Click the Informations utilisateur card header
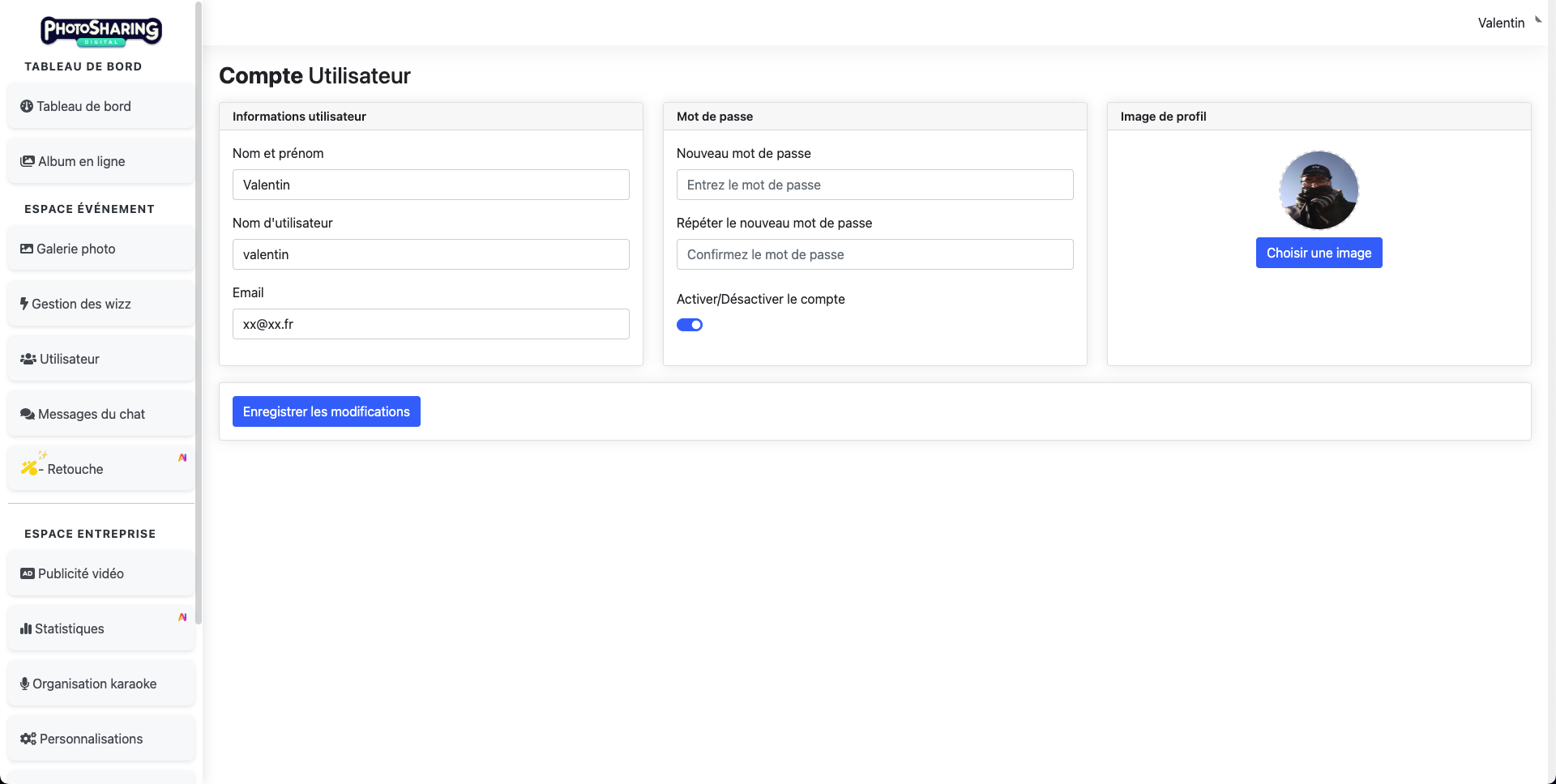Viewport: 1556px width, 784px height. (x=431, y=117)
